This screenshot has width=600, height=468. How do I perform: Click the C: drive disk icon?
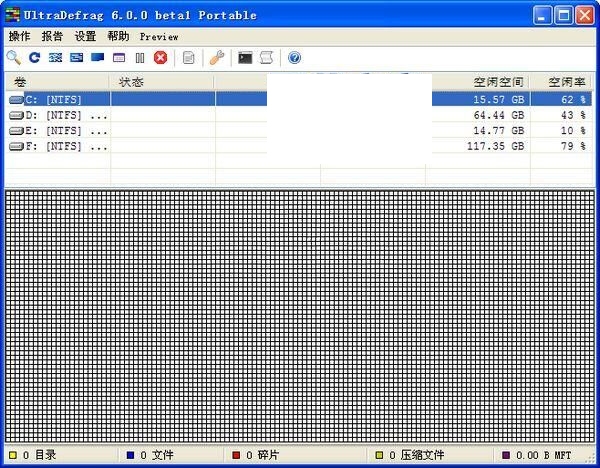[16, 100]
